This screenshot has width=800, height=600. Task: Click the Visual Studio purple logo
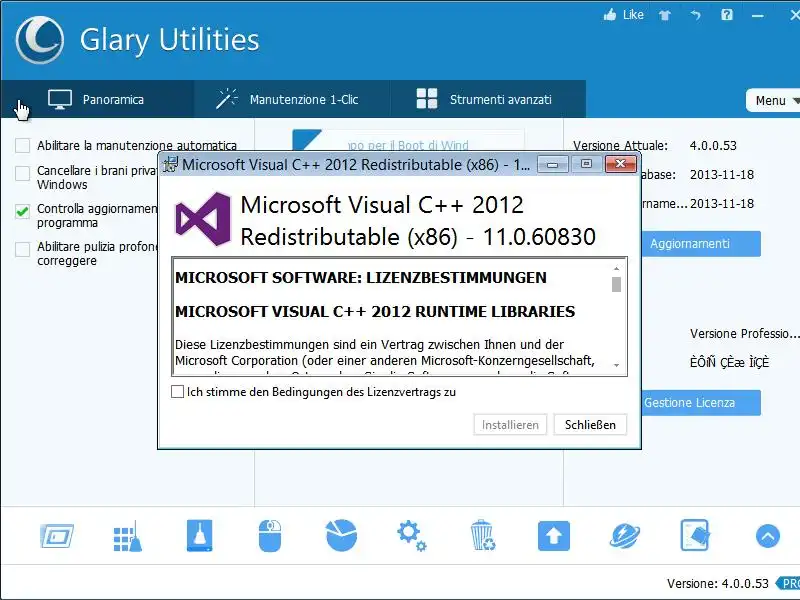pos(203,219)
